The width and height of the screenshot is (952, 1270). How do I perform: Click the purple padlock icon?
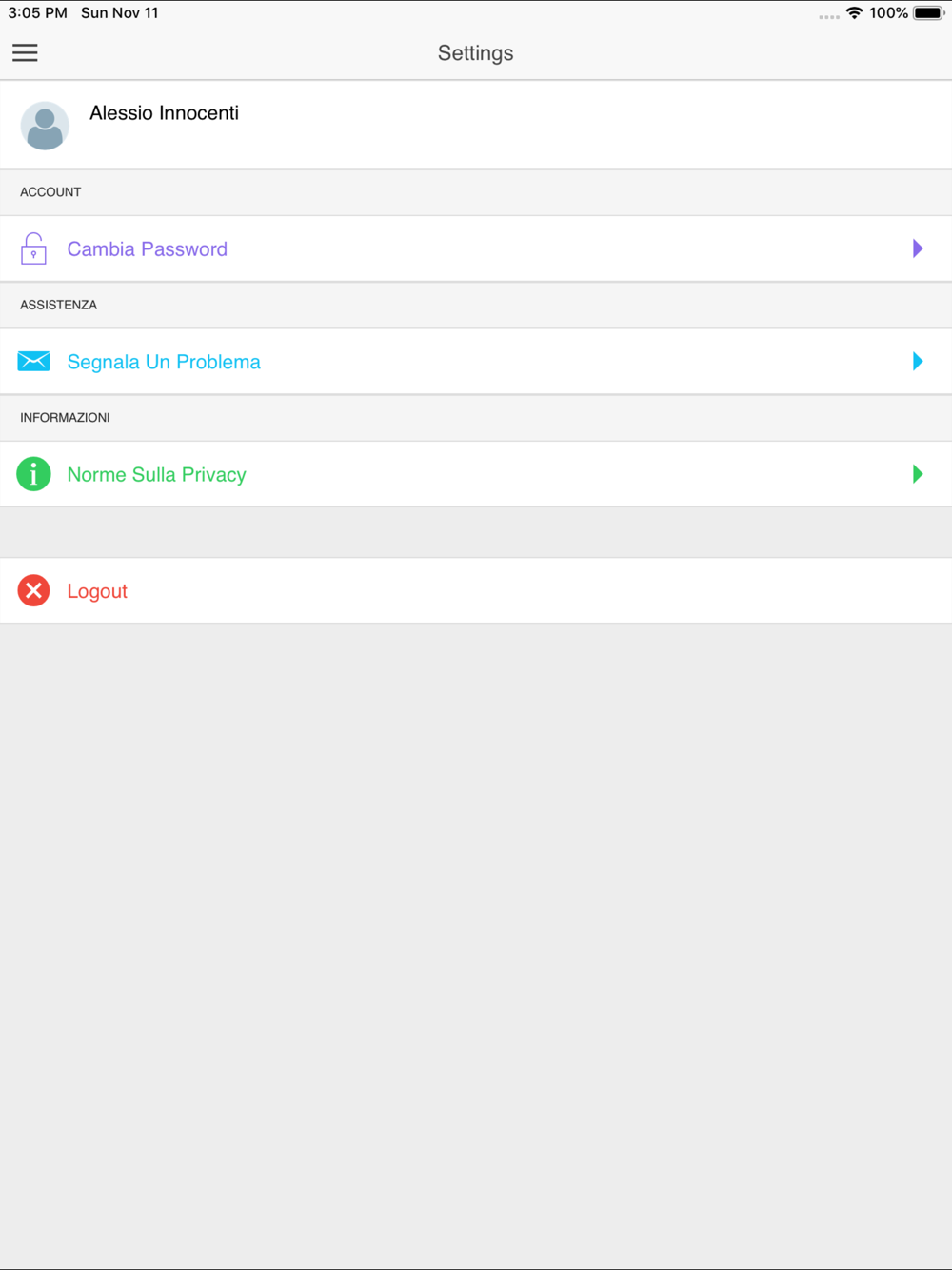[x=33, y=248]
